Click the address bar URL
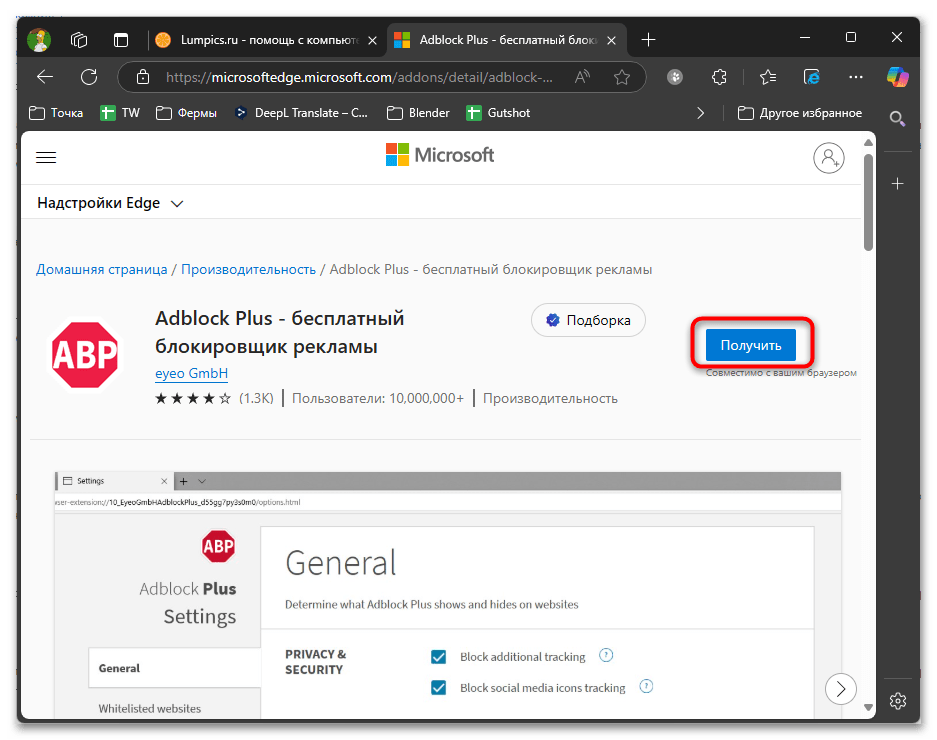937x740 pixels. coord(359,77)
